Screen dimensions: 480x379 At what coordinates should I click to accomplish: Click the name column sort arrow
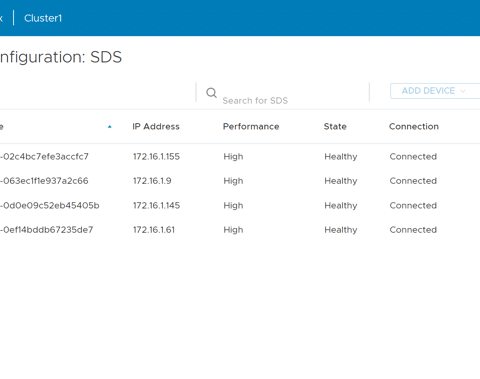tap(109, 127)
